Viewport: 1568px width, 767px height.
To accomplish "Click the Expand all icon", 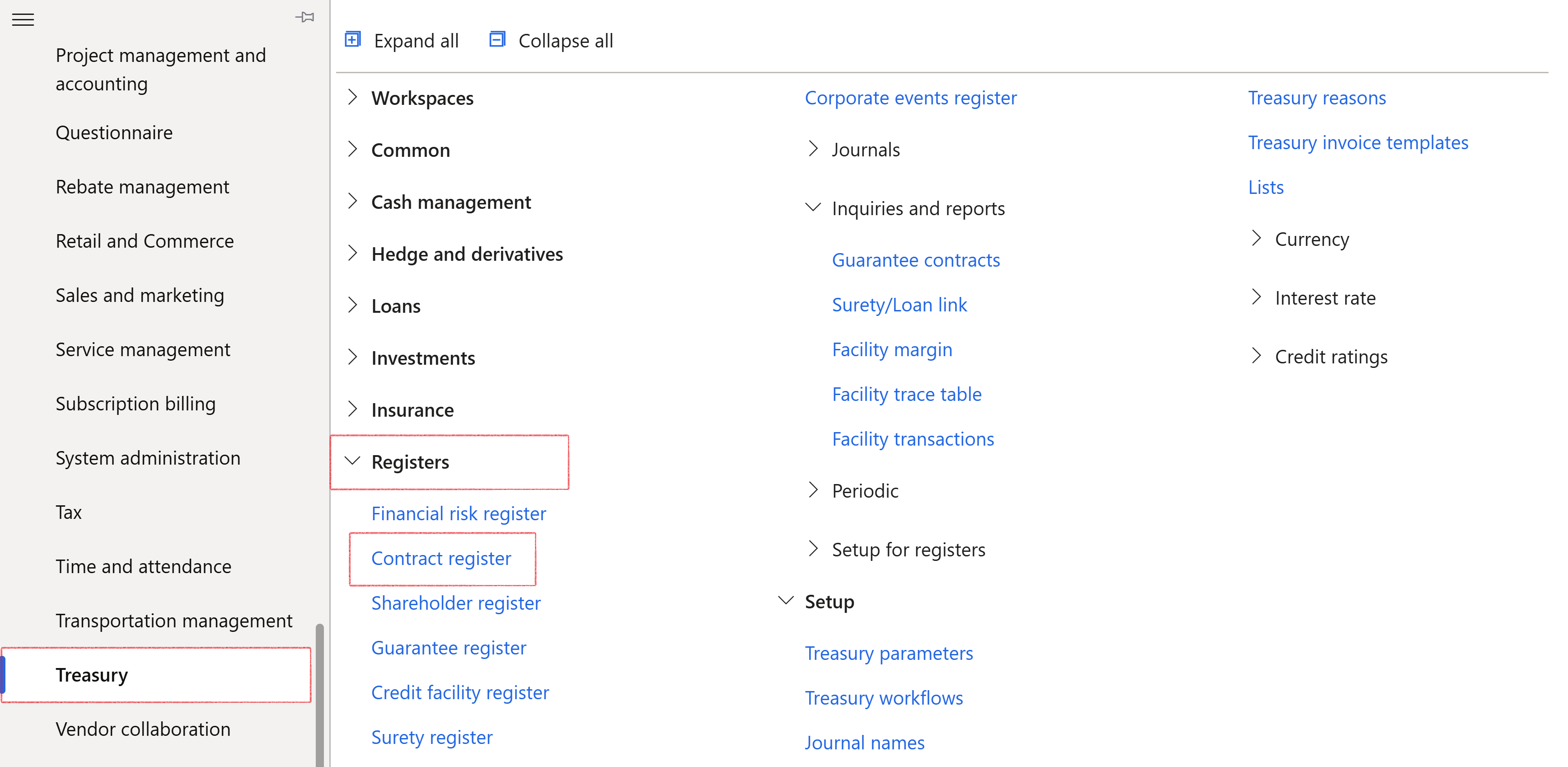I will tap(353, 39).
